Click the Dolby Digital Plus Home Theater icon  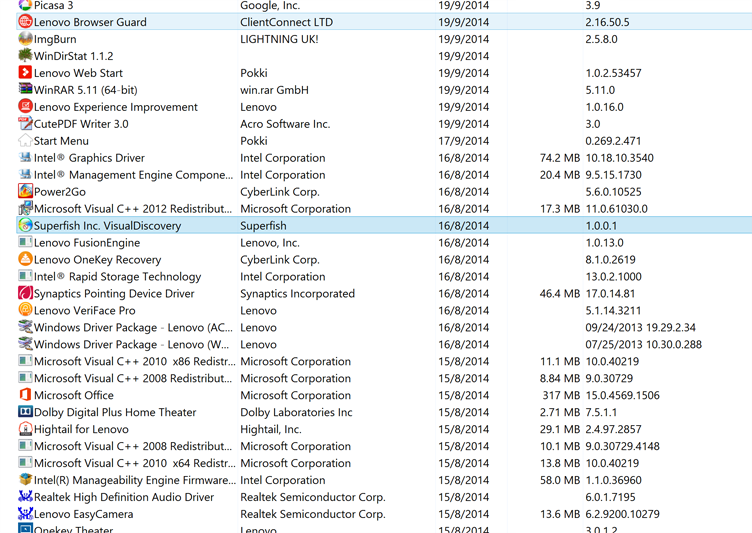(x=25, y=412)
